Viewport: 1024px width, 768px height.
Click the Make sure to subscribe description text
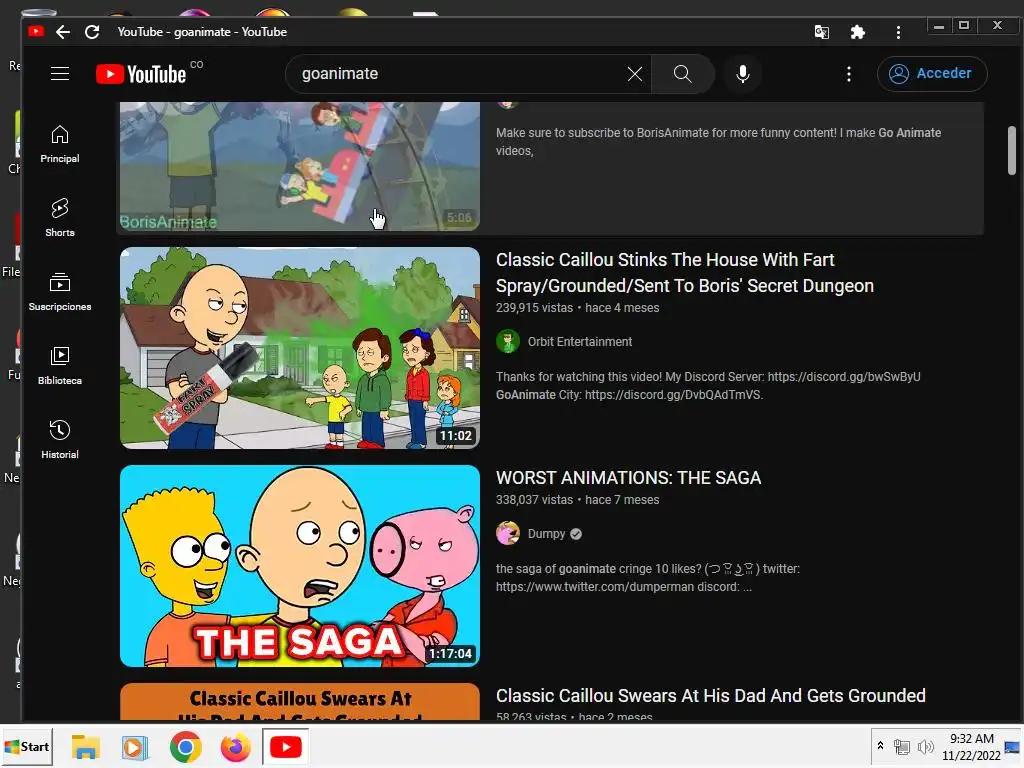pos(718,142)
